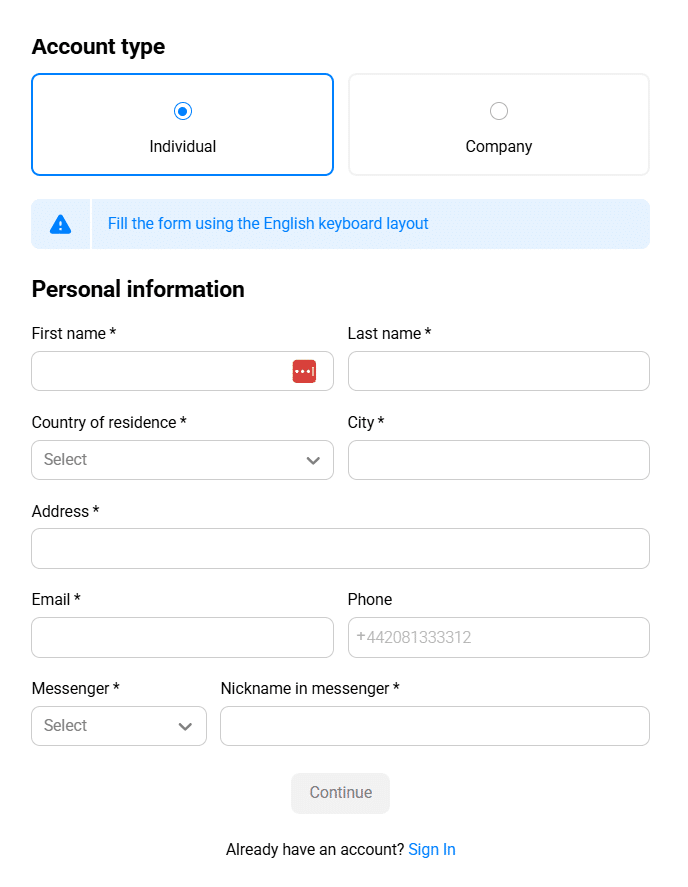Click the password manager icon in First name
Screen dimensions: 688x887
pos(304,371)
